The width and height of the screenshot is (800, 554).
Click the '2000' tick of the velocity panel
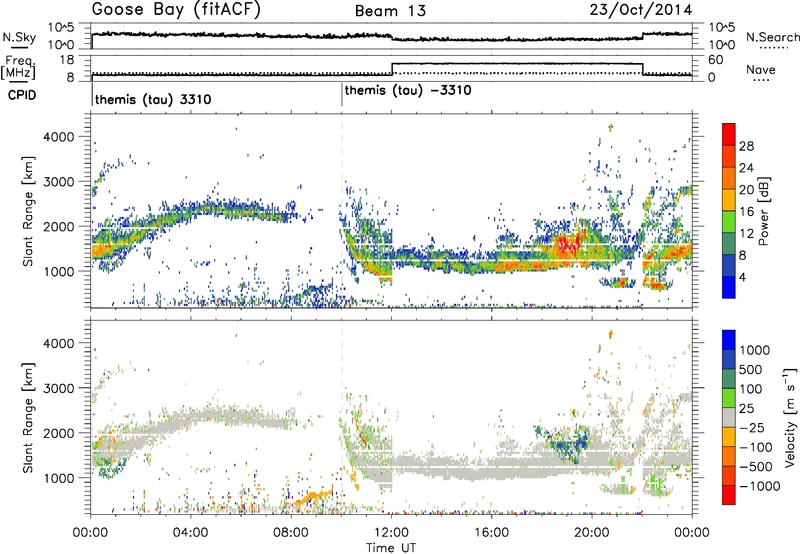tap(59, 433)
